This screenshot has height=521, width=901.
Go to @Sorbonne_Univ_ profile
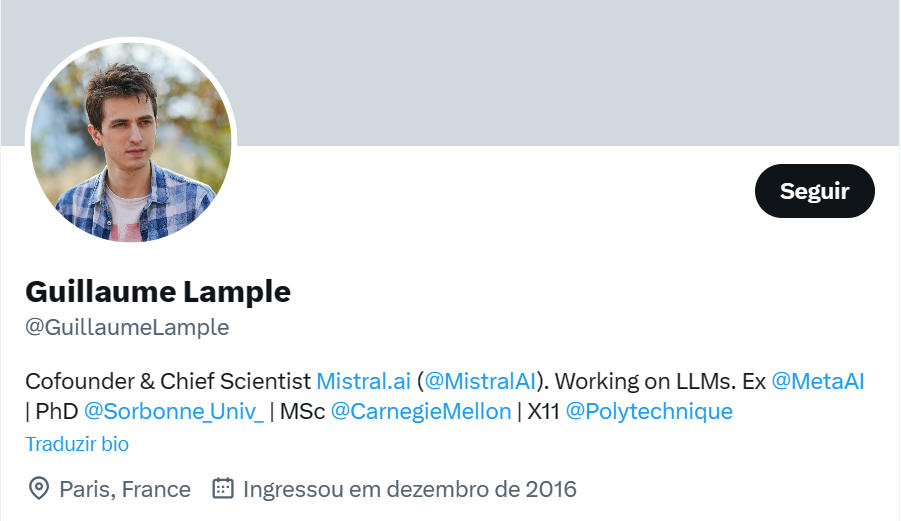point(174,411)
